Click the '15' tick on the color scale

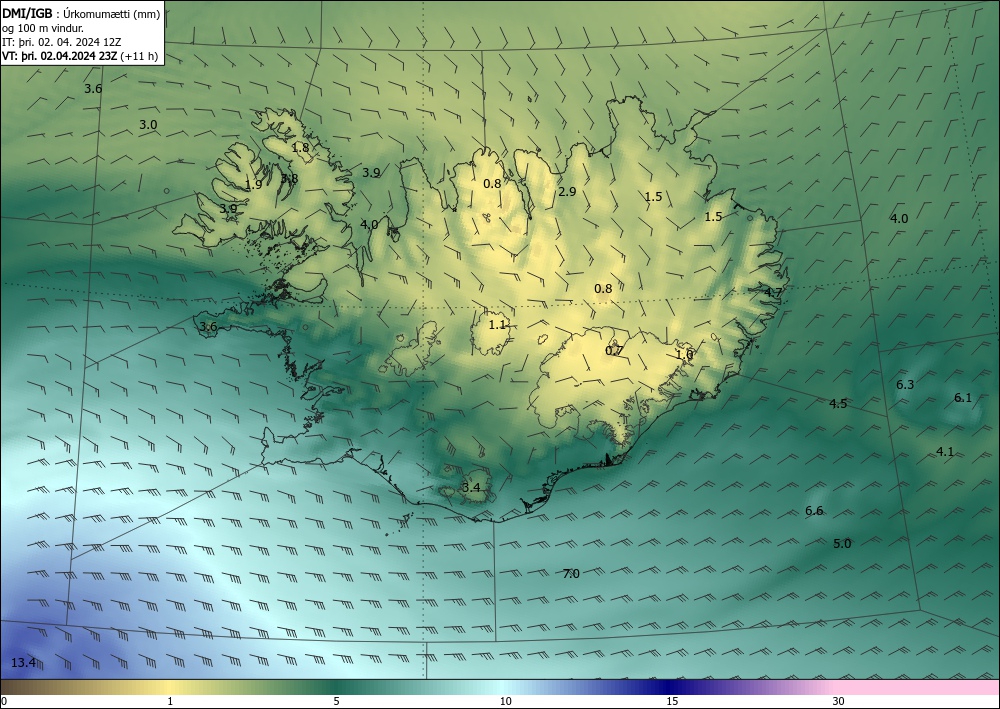pyautogui.click(x=672, y=701)
